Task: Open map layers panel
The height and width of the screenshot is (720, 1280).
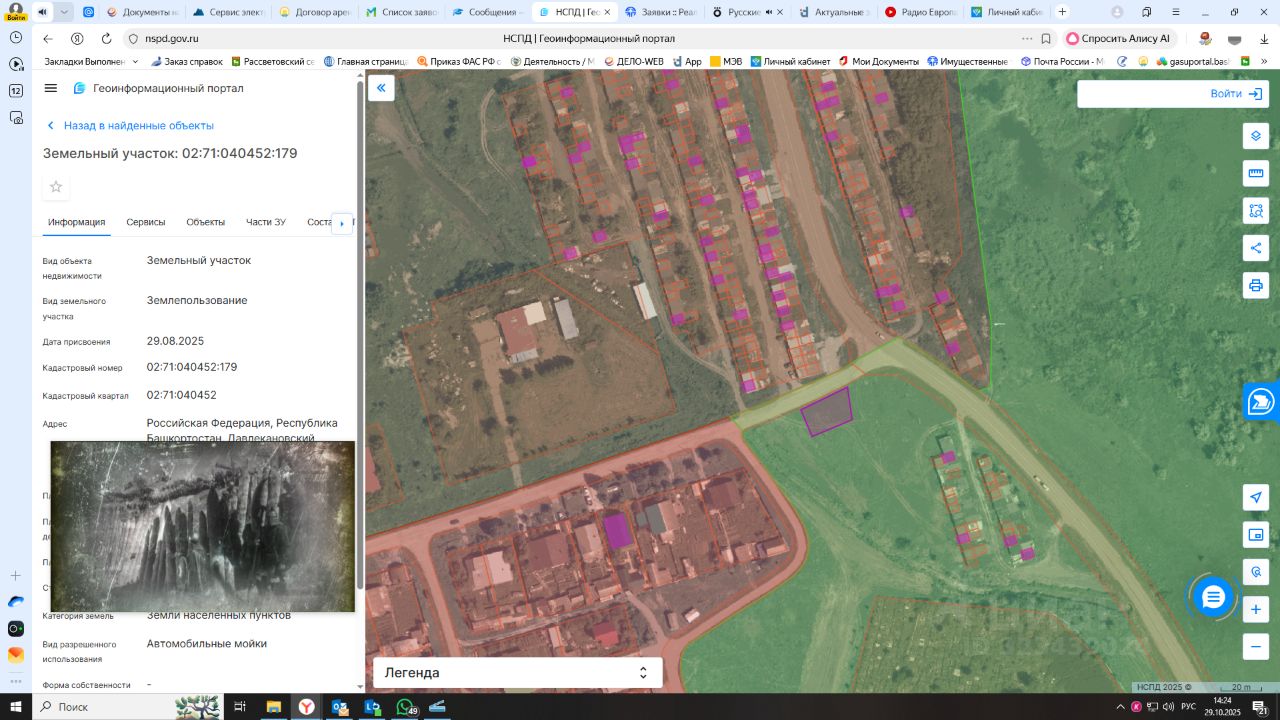Action: tap(1256, 136)
